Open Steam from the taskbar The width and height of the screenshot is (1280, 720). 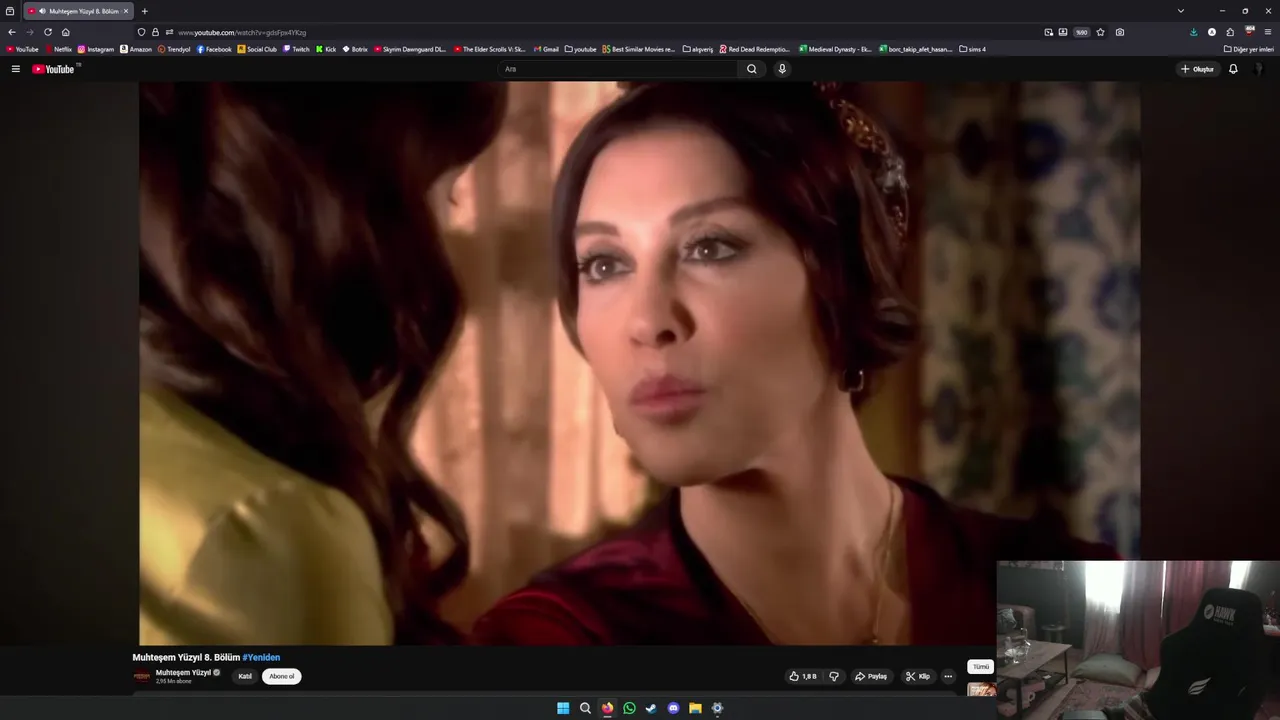(651, 708)
